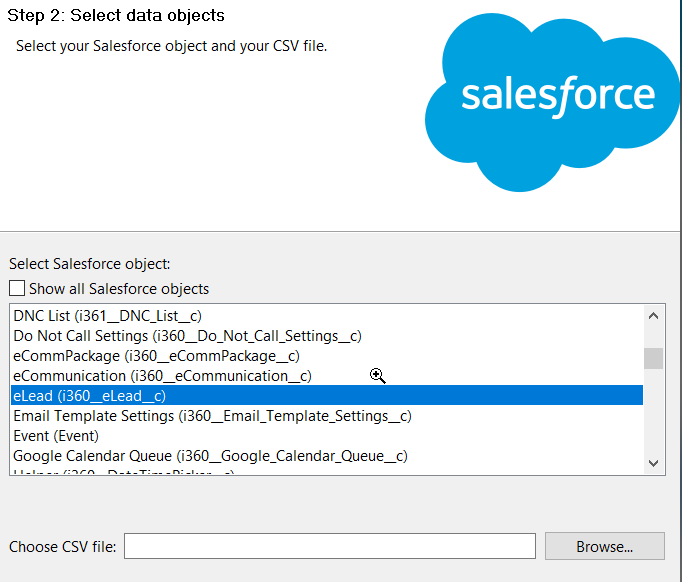This screenshot has width=682, height=582.
Task: Enable Show all Salesforce objects checkbox
Action: tap(17, 288)
